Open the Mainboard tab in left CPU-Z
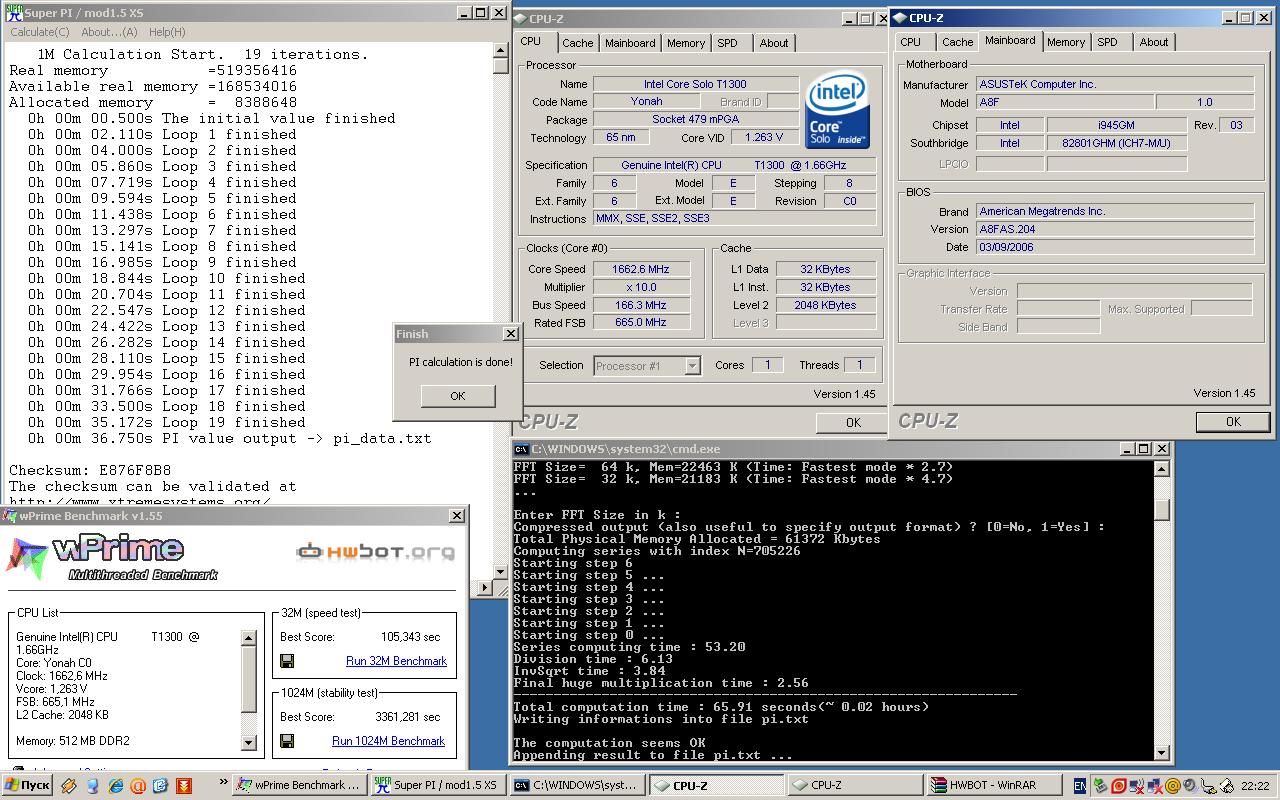 (x=630, y=43)
